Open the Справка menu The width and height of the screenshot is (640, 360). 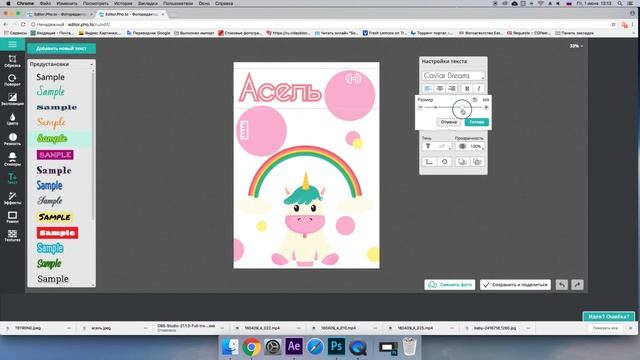224,3
